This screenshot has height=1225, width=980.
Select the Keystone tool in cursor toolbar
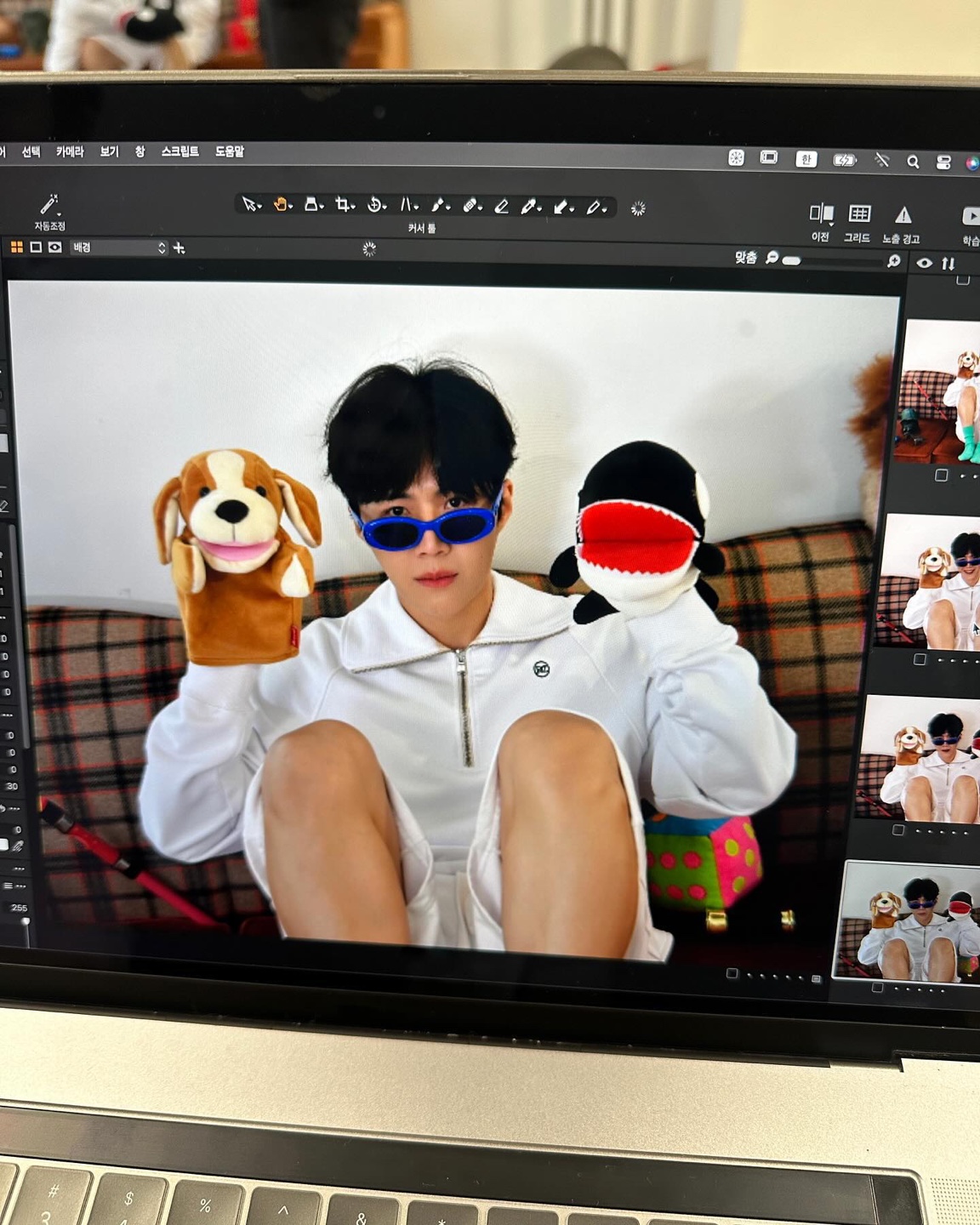tap(408, 205)
